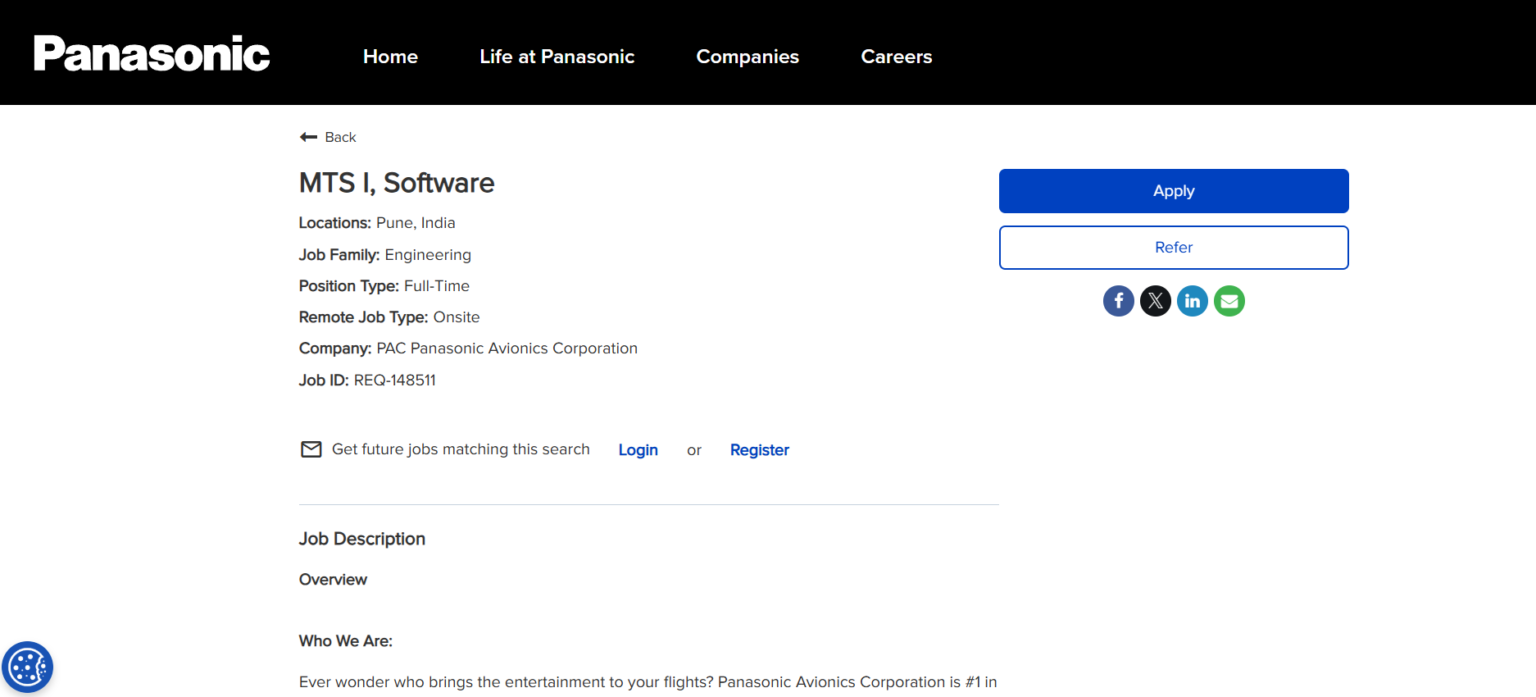Log in to save this job search
Screen dimensions: 1536x697
pos(638,449)
